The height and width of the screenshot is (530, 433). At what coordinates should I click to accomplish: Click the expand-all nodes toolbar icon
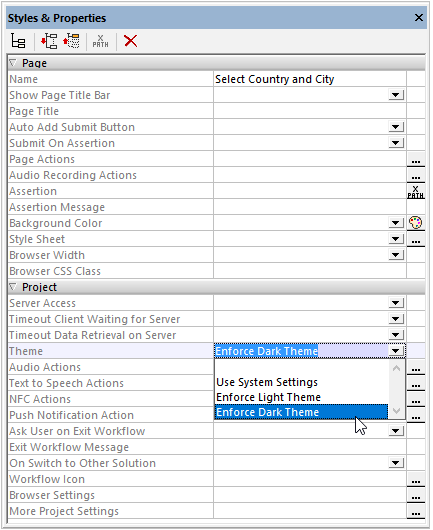(x=49, y=41)
